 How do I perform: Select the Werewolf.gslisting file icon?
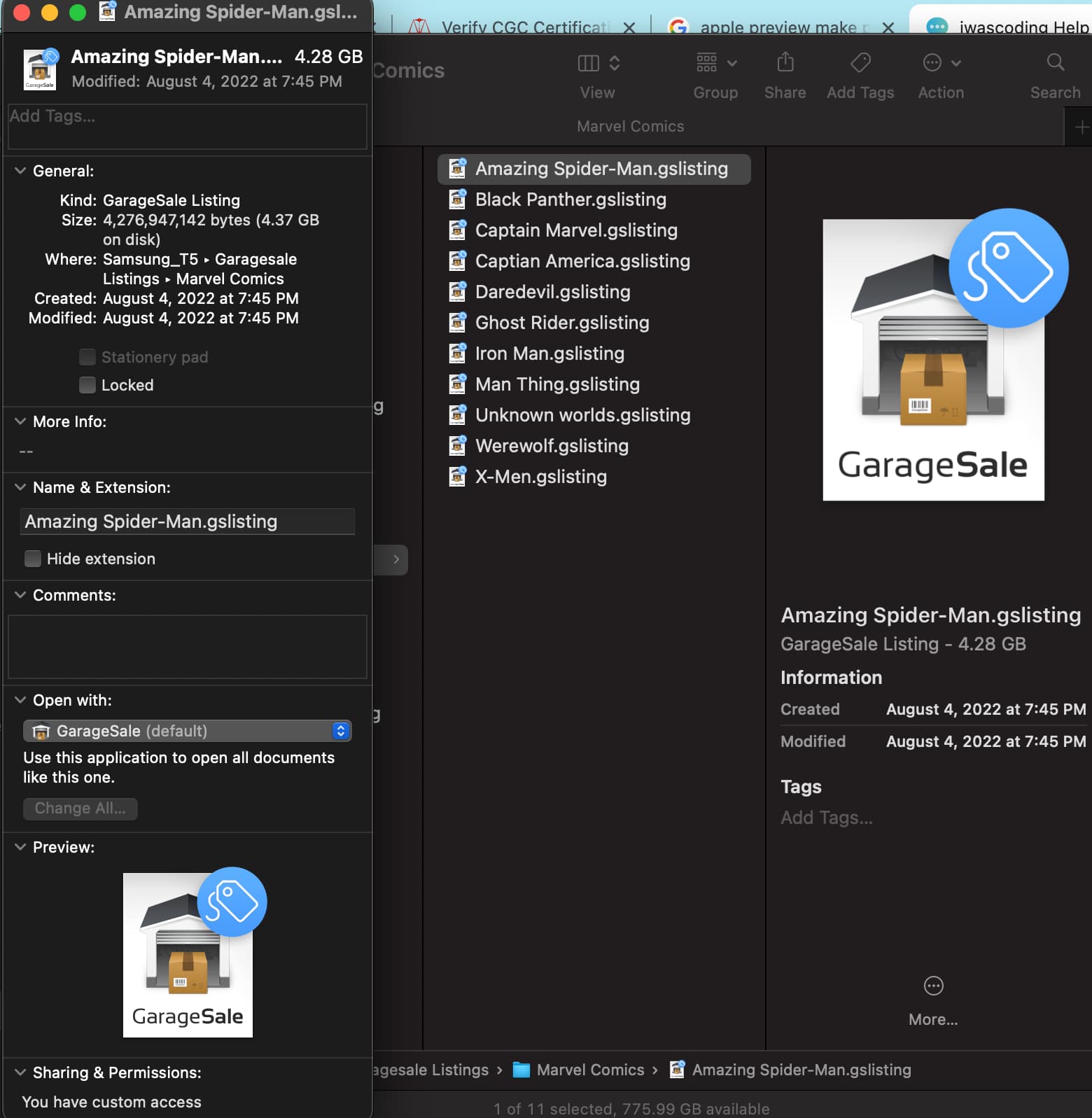click(x=457, y=446)
